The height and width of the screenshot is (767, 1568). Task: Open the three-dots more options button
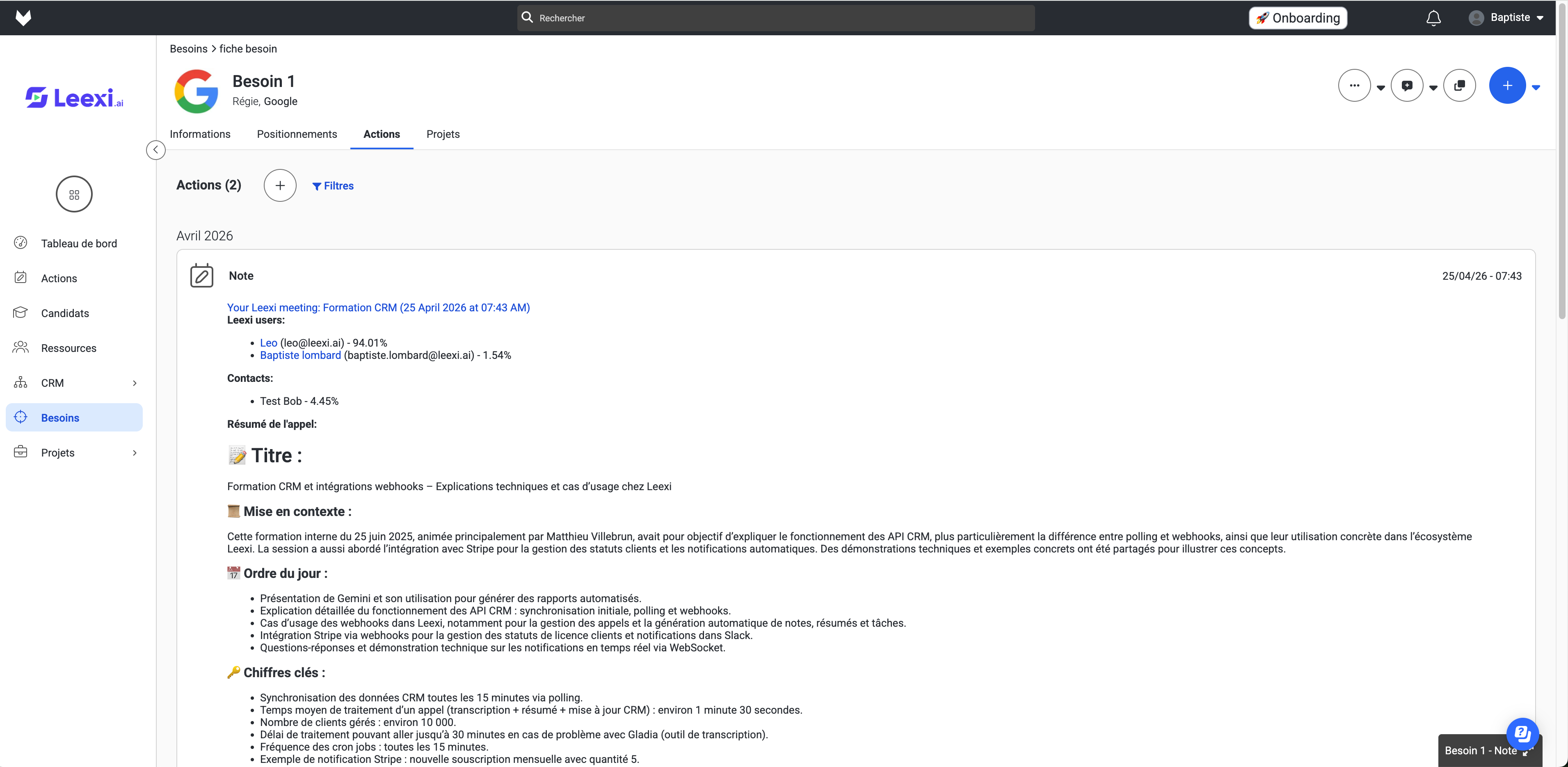point(1354,85)
